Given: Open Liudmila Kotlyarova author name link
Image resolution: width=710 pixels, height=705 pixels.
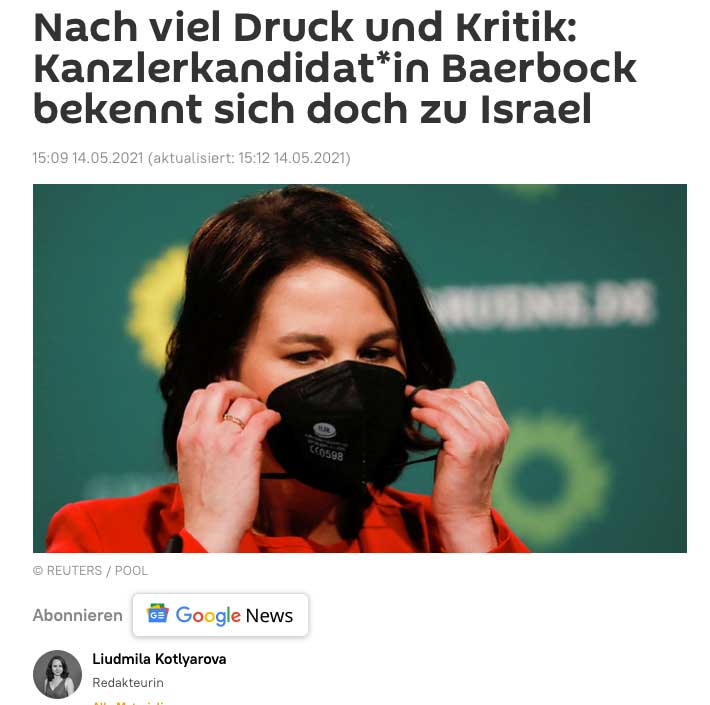Looking at the screenshot, I should (159, 659).
